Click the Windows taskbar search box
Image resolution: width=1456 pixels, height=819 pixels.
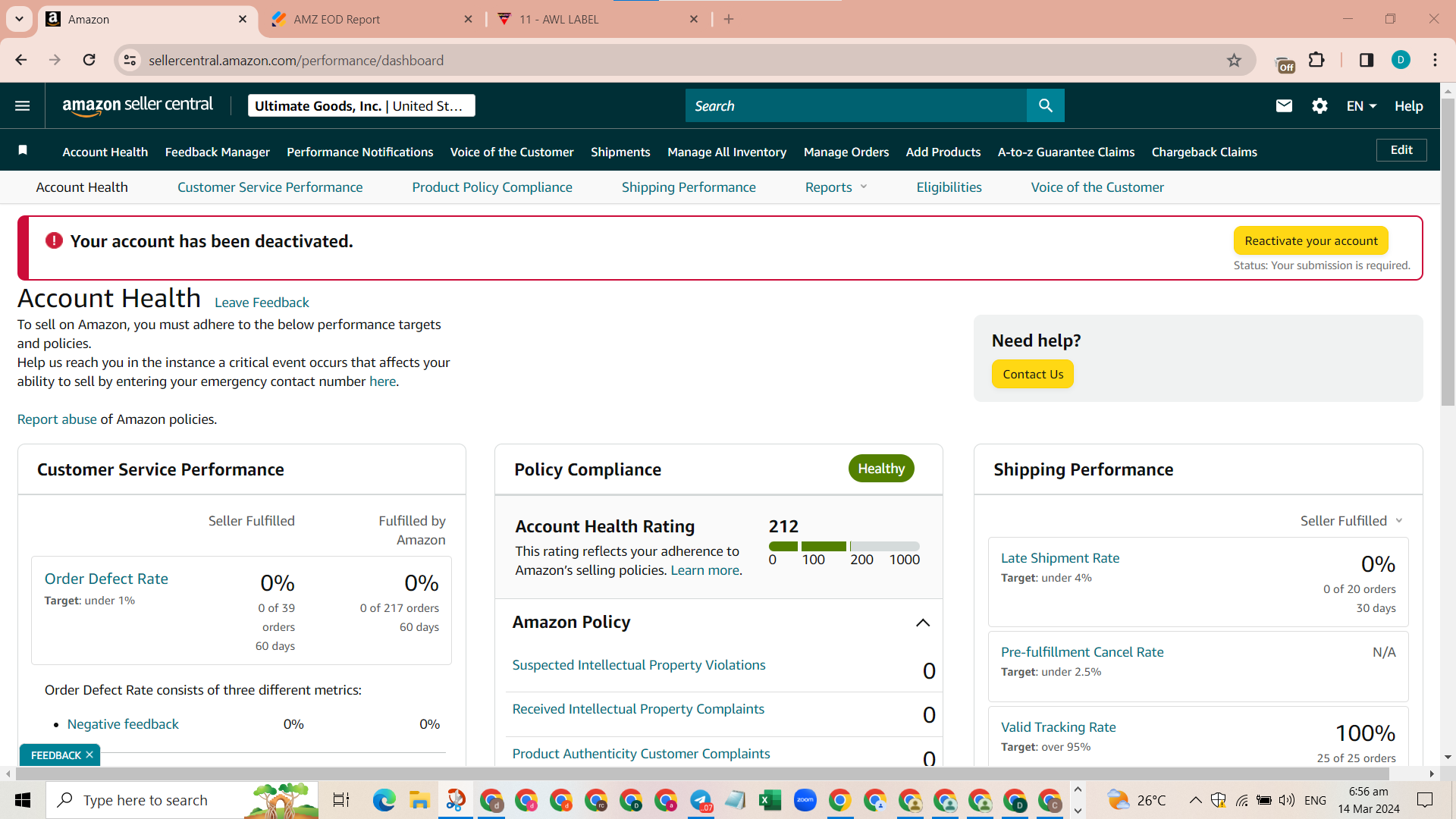click(182, 800)
